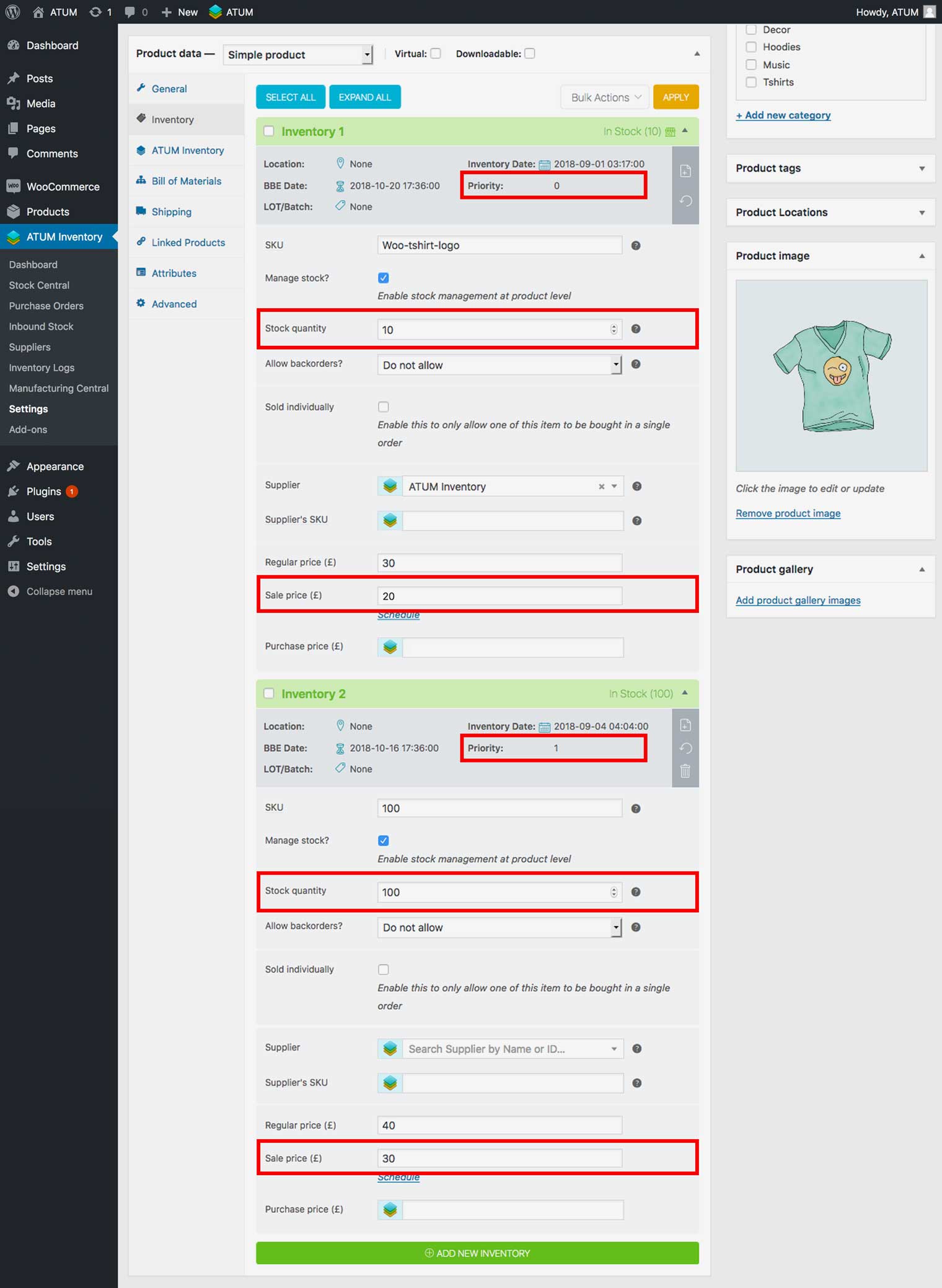Open the Bulk Actions dropdown

[605, 97]
